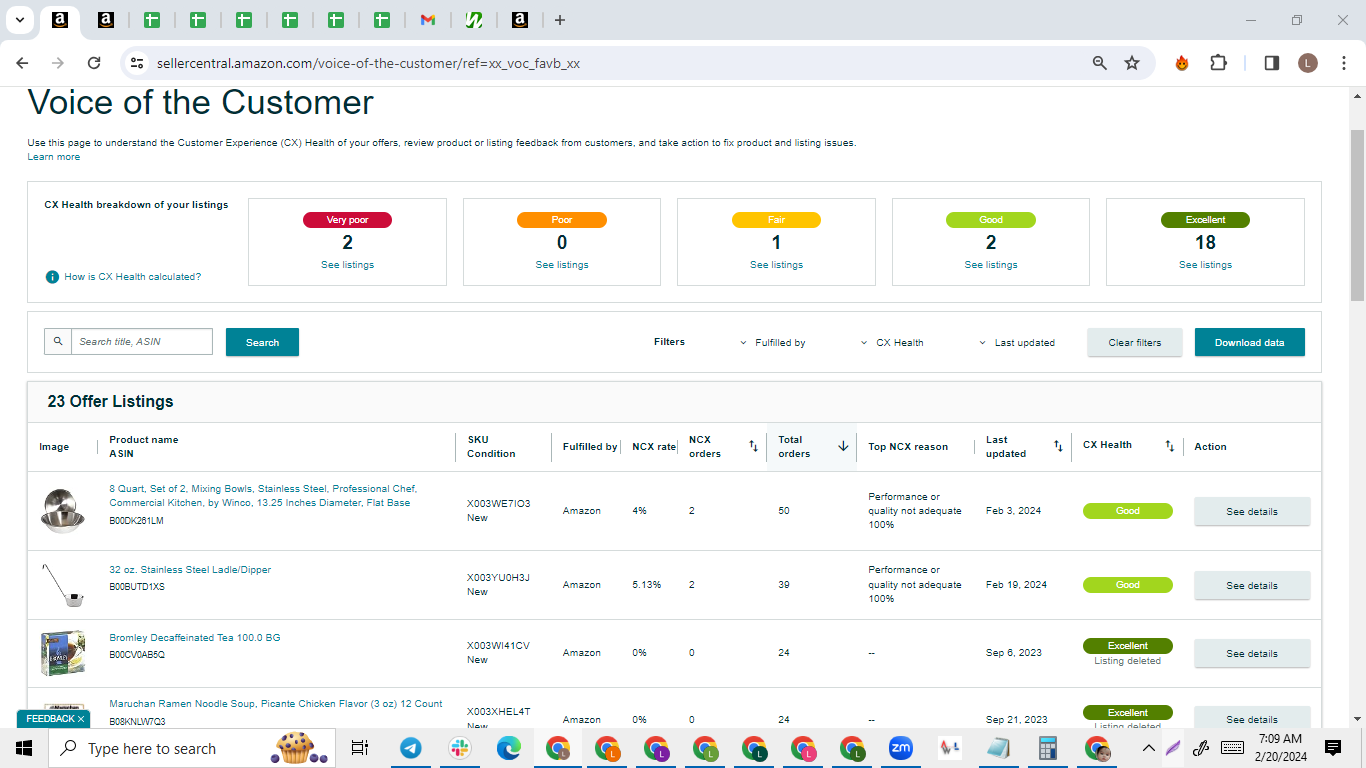The image size is (1366, 768).
Task: Close the FEEDBACK tab
Action: (x=81, y=719)
